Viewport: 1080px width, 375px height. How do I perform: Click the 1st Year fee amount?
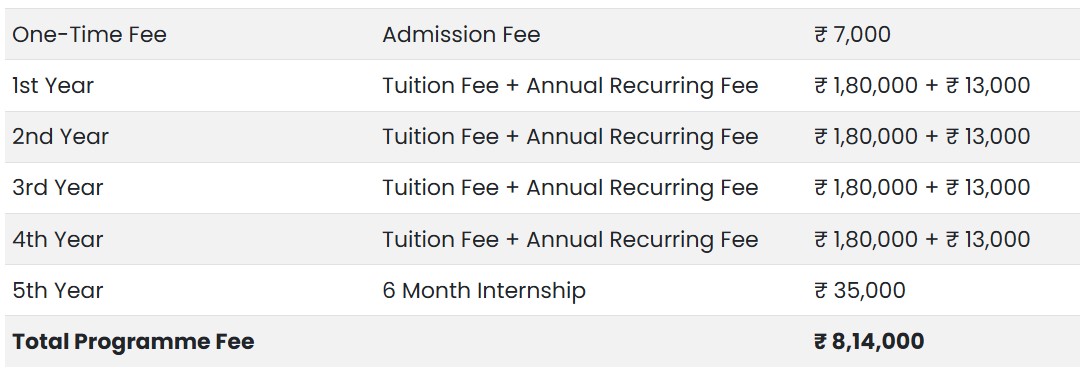tap(922, 85)
